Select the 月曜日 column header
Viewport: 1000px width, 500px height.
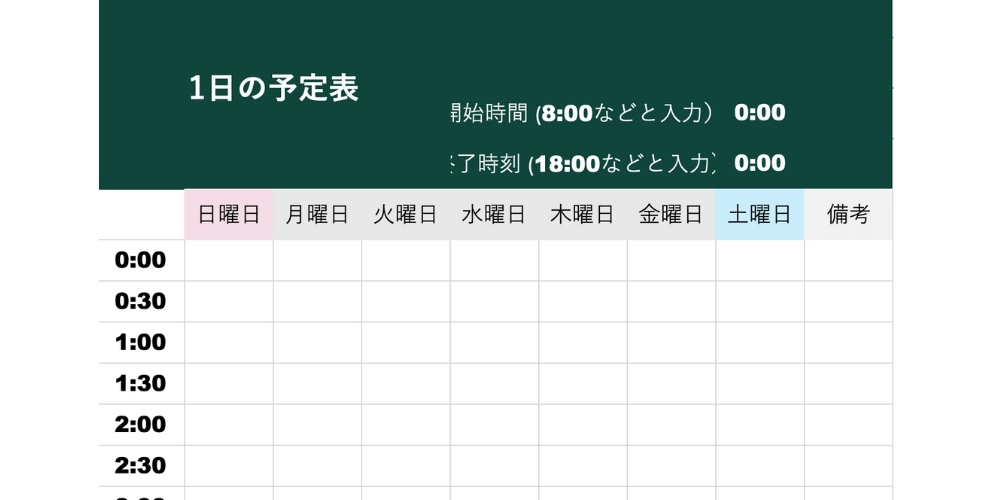[x=317, y=214]
